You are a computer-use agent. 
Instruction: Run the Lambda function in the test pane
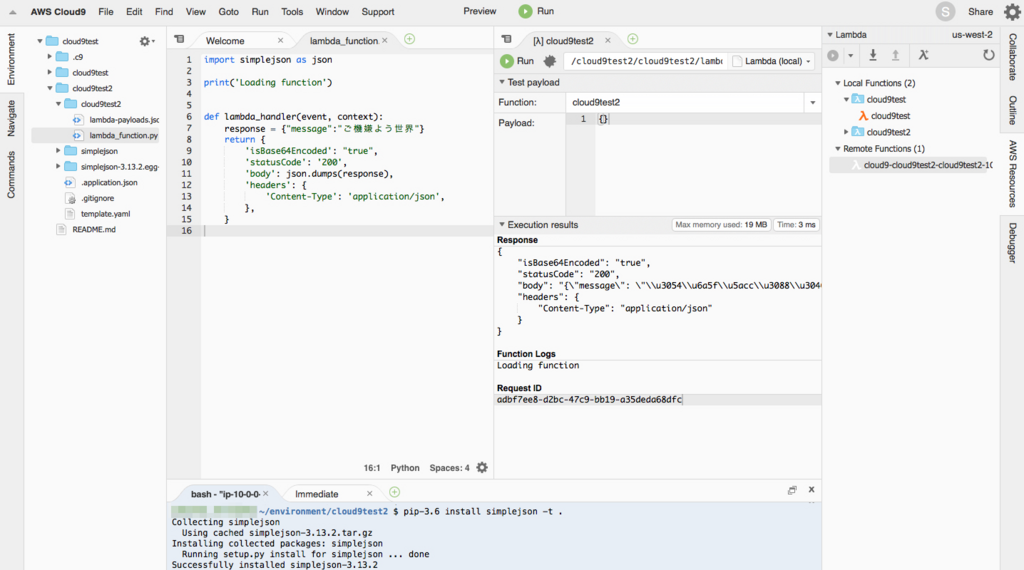[517, 61]
